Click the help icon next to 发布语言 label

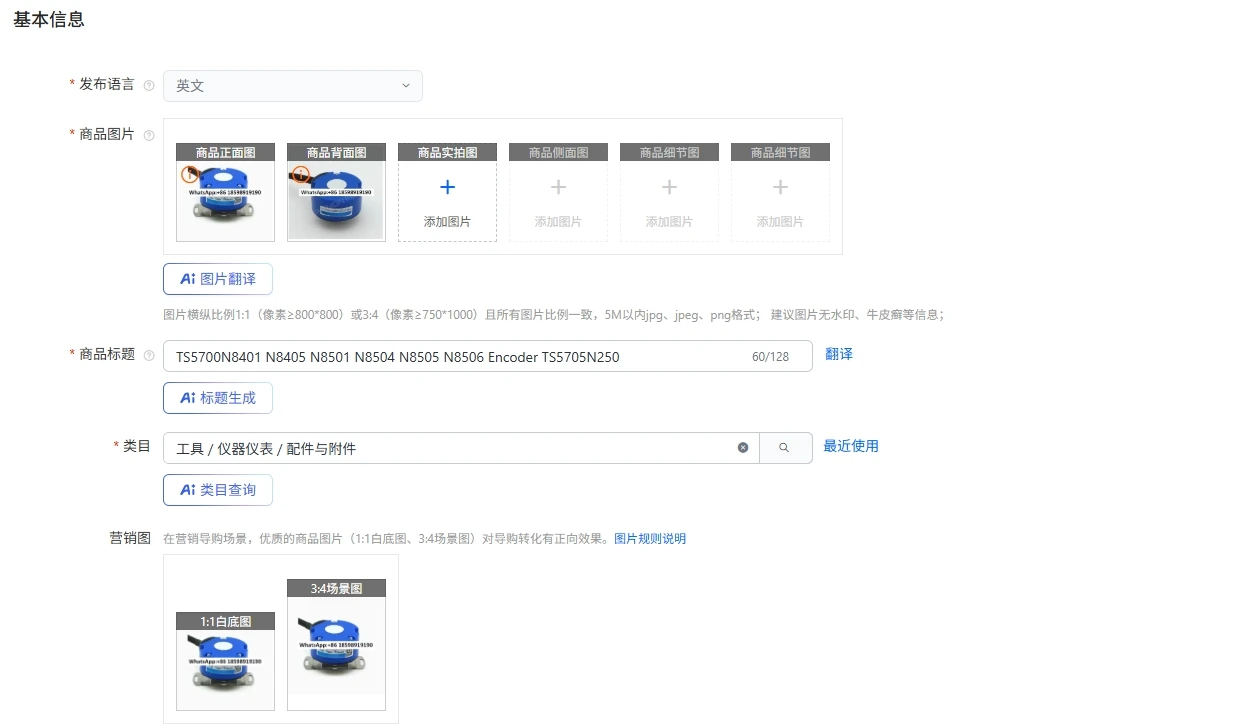pyautogui.click(x=148, y=85)
